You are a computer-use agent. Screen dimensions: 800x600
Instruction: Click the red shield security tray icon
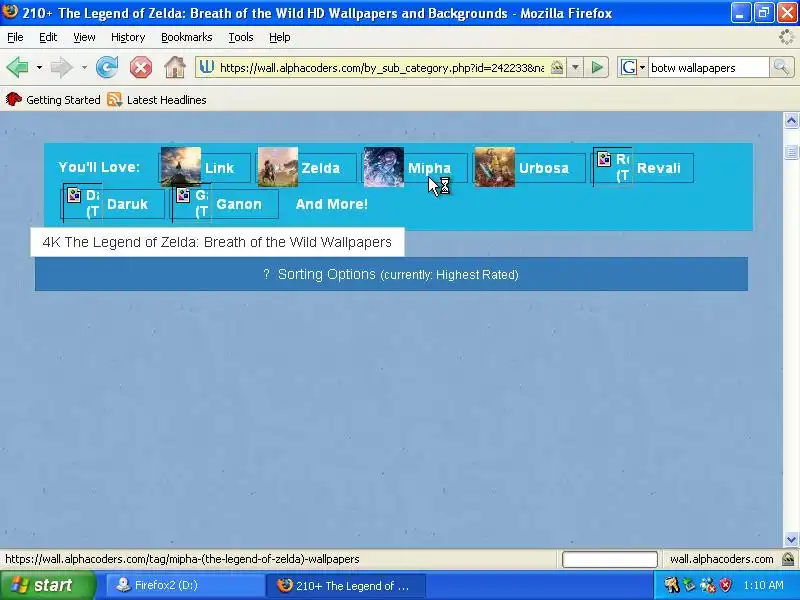[725, 585]
